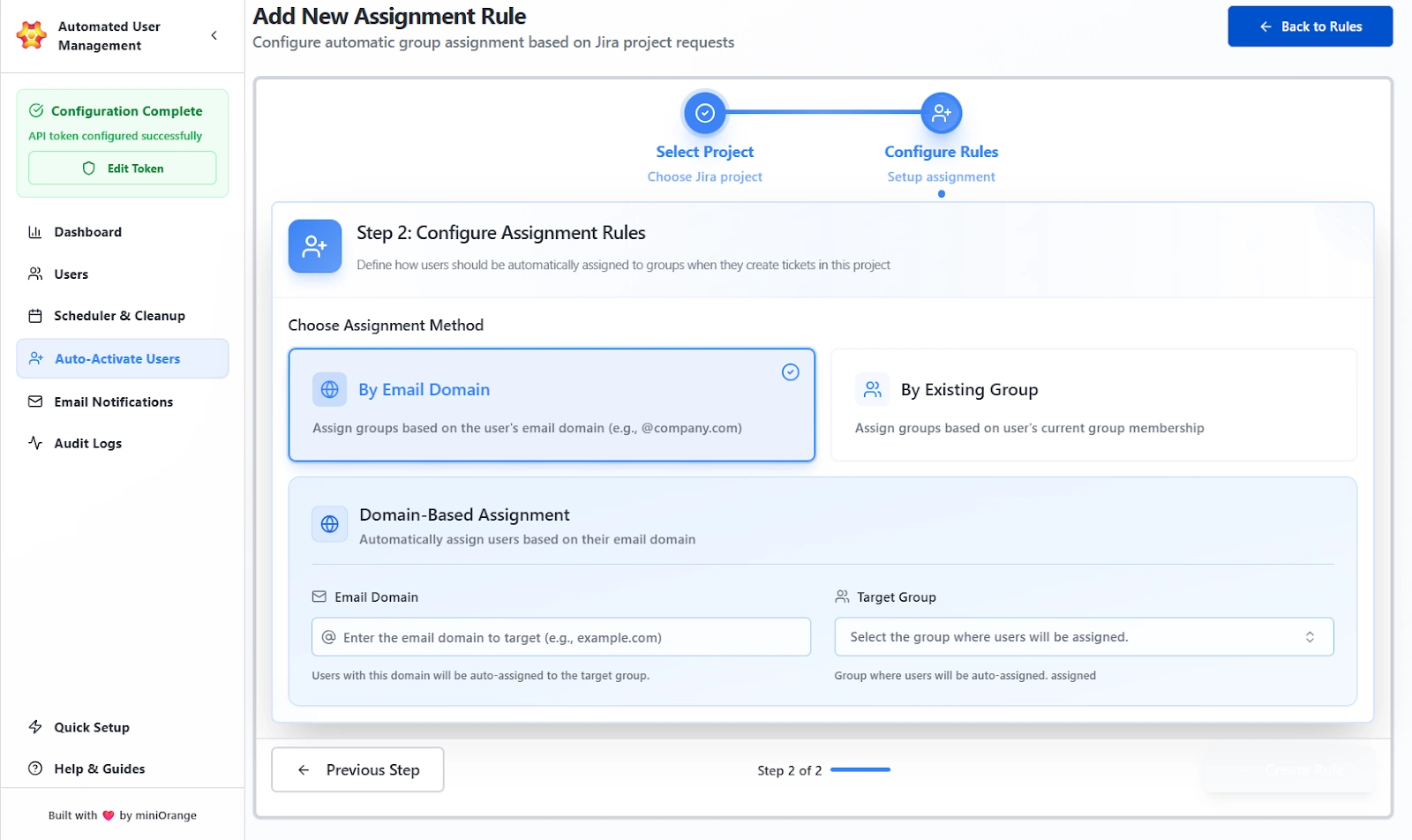Click the Email Domain input field
This screenshot has height=840, width=1412.
tap(560, 636)
